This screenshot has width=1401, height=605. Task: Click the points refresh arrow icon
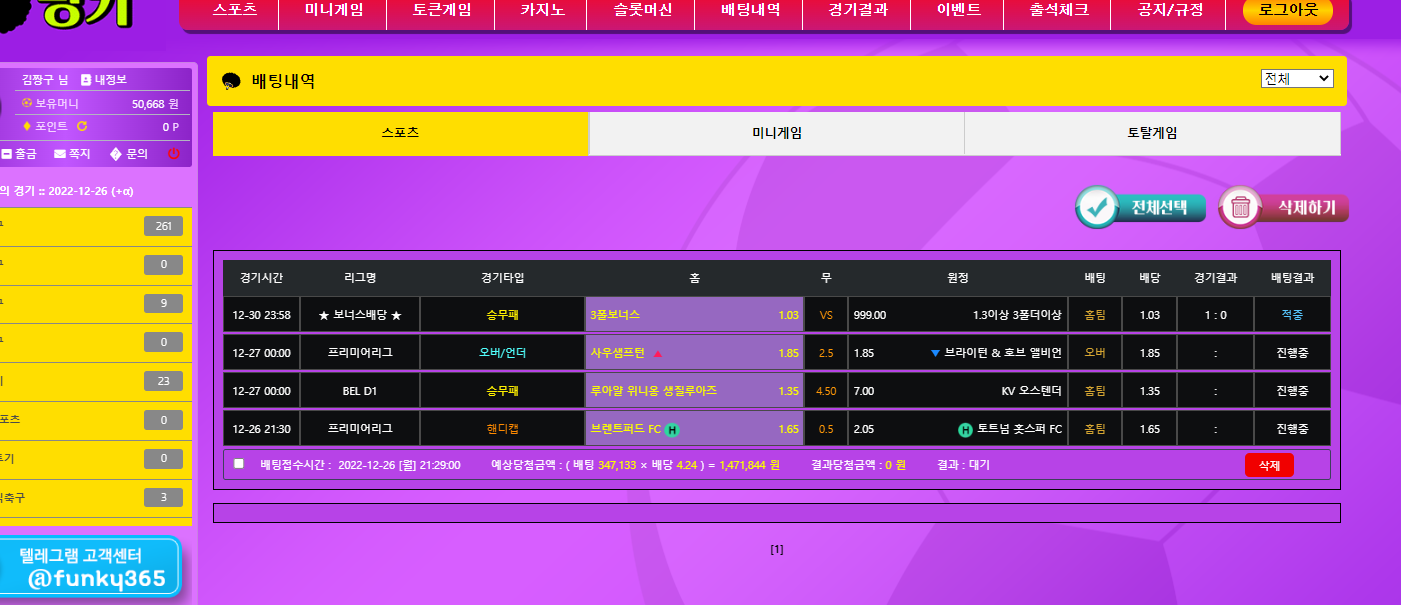(82, 127)
